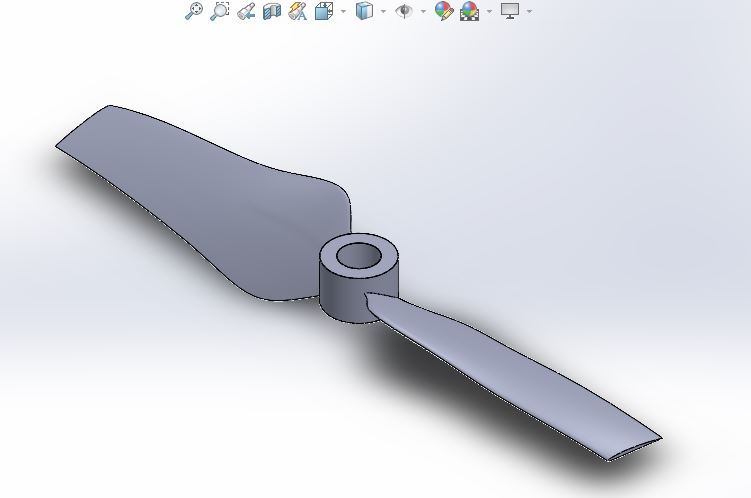751x498 pixels.
Task: Select the center bore hole of the hub
Action: click(359, 256)
